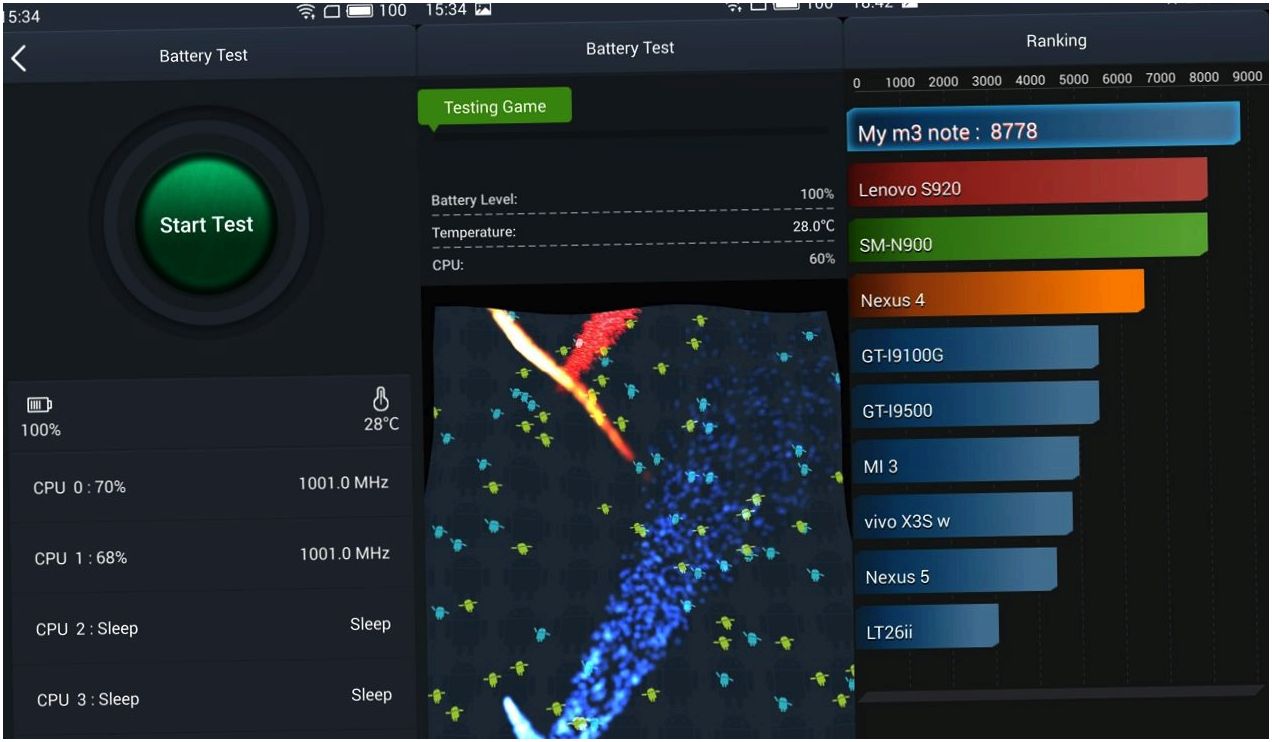This screenshot has height=742, width=1272.
Task: Tap the back arrow in Battery Test
Action: pyautogui.click(x=18, y=58)
